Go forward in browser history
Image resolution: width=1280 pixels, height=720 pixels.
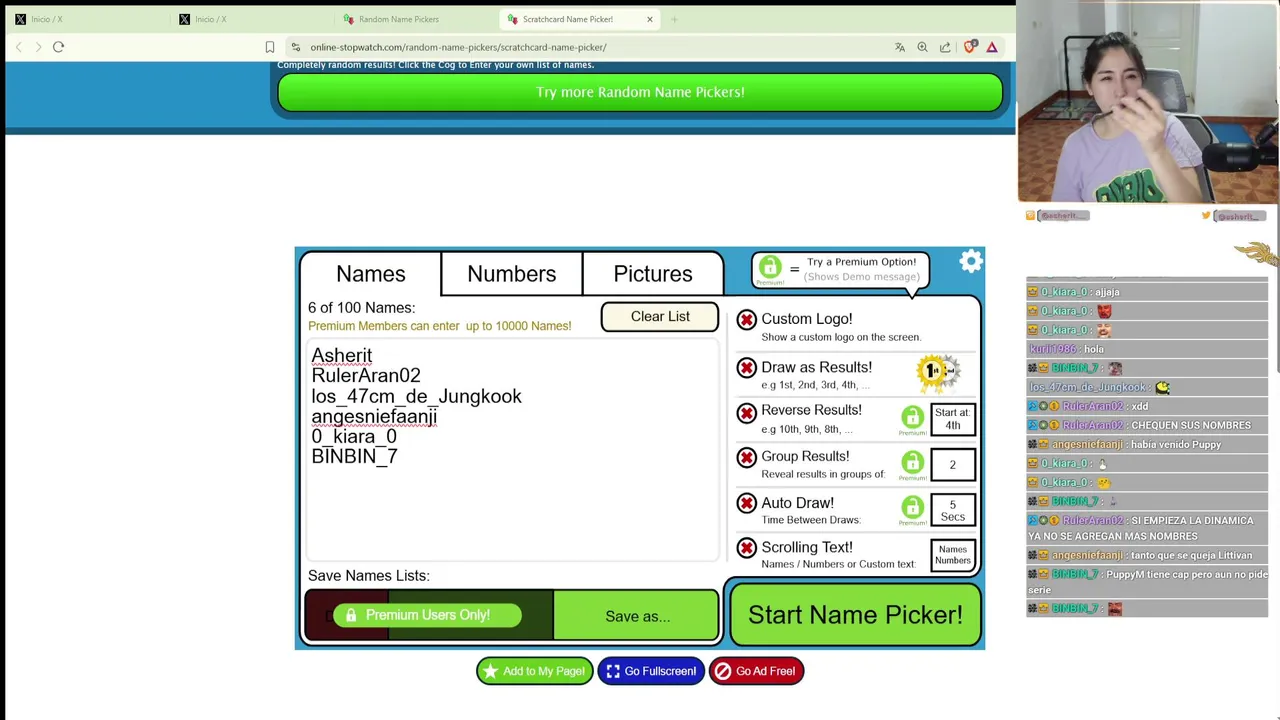[x=38, y=47]
